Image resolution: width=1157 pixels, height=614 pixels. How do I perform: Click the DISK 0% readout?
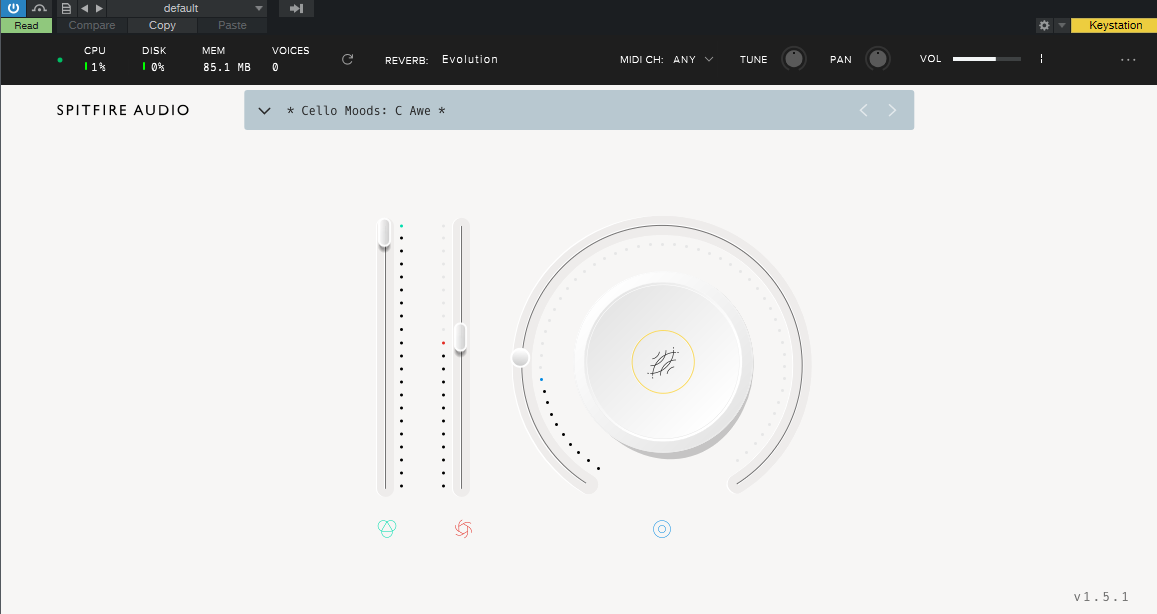[153, 59]
